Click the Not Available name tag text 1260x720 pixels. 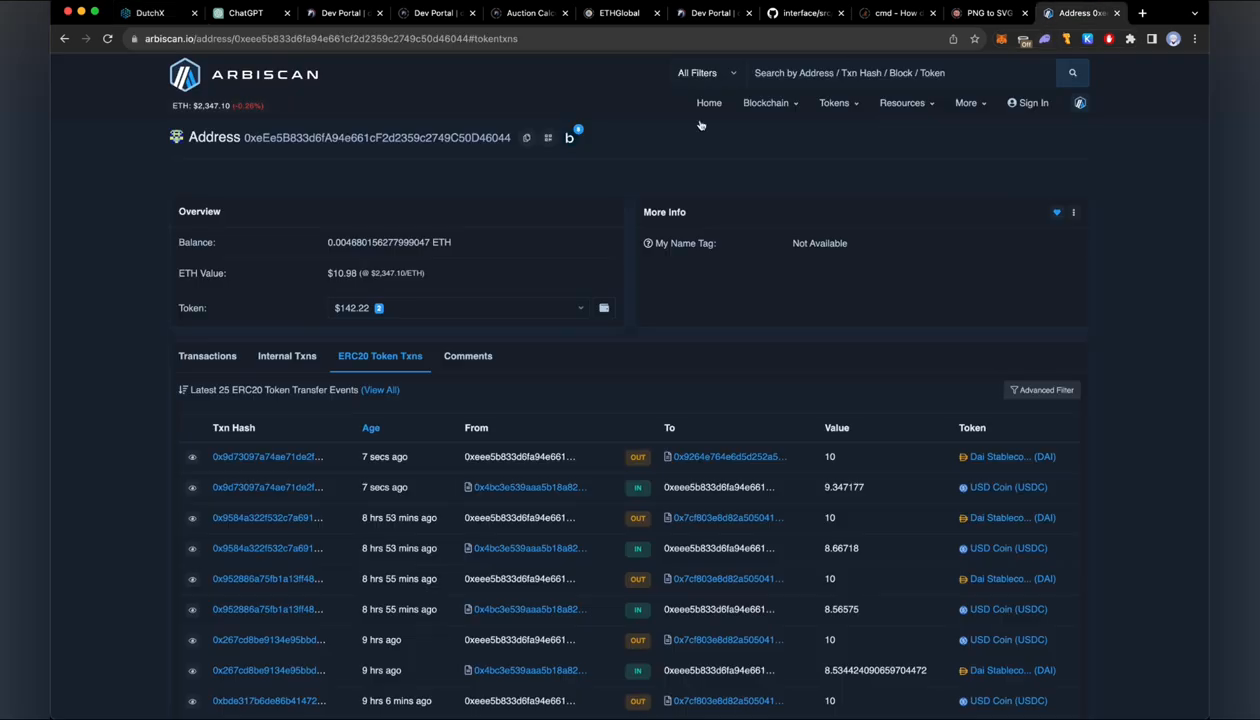coord(819,243)
